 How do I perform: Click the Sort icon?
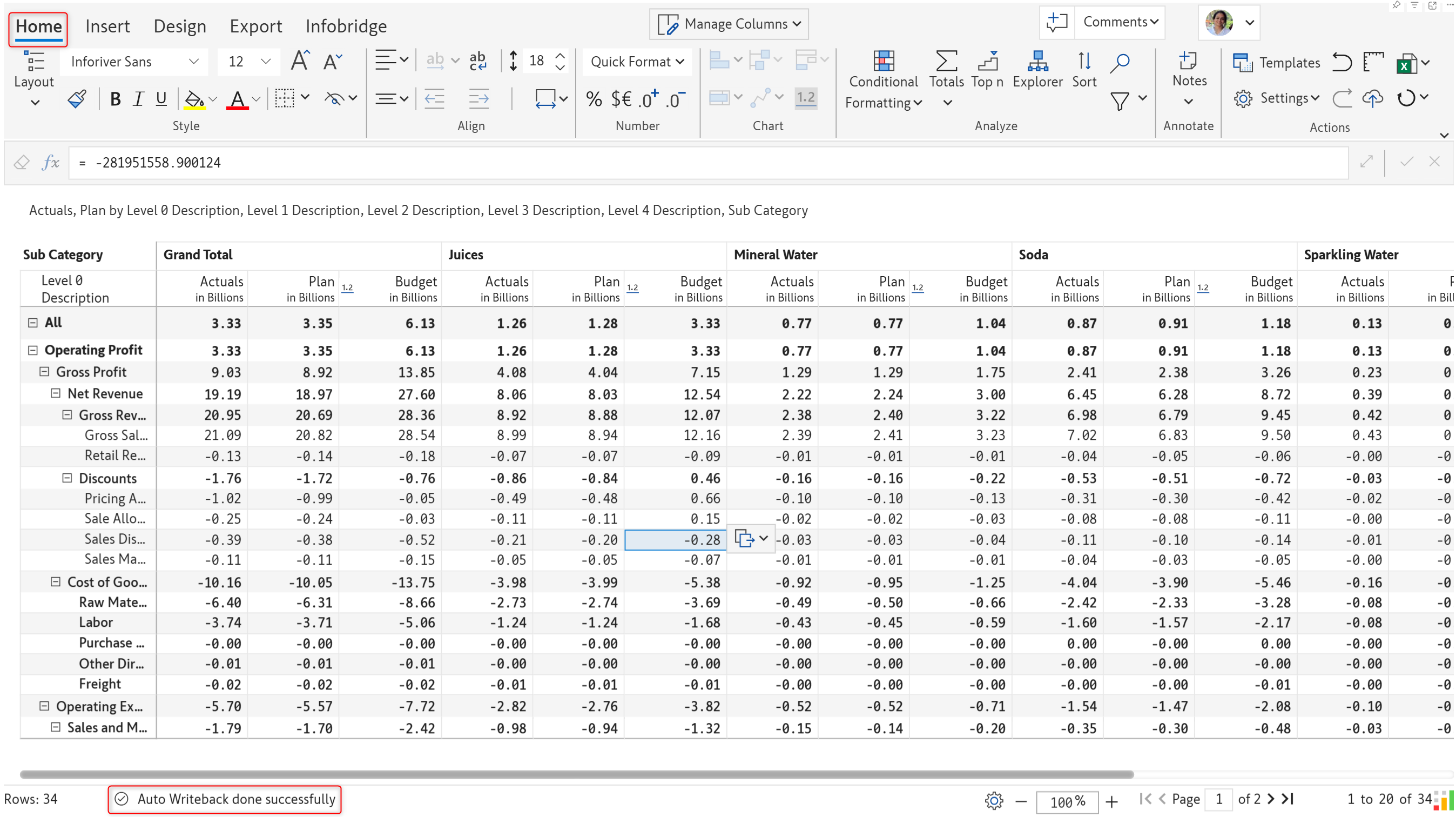tap(1083, 62)
